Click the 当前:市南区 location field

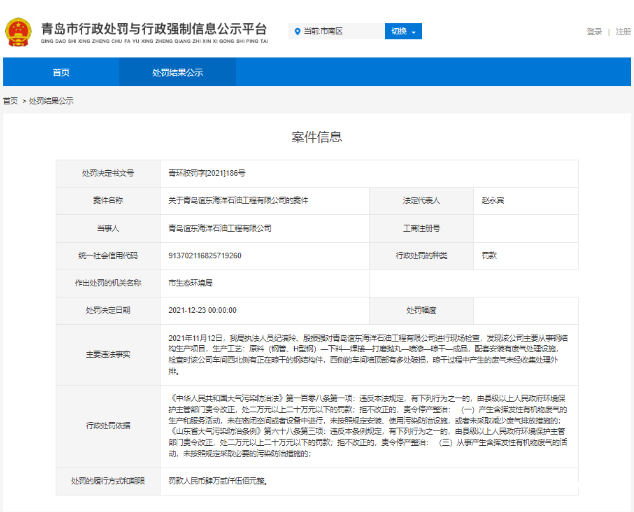336,31
